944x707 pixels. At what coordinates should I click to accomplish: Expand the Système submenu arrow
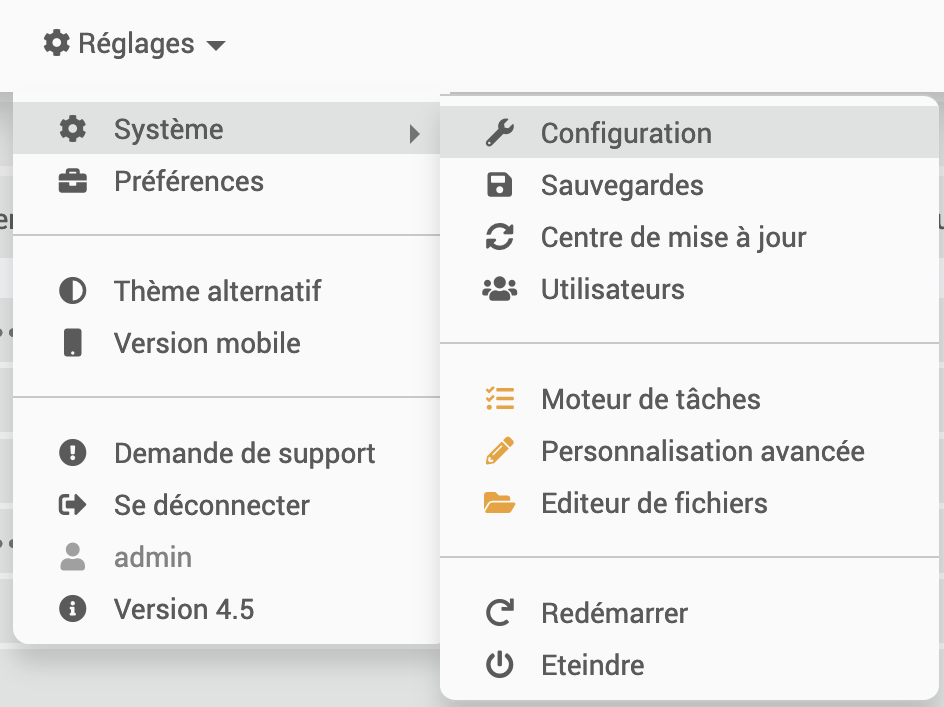[415, 133]
